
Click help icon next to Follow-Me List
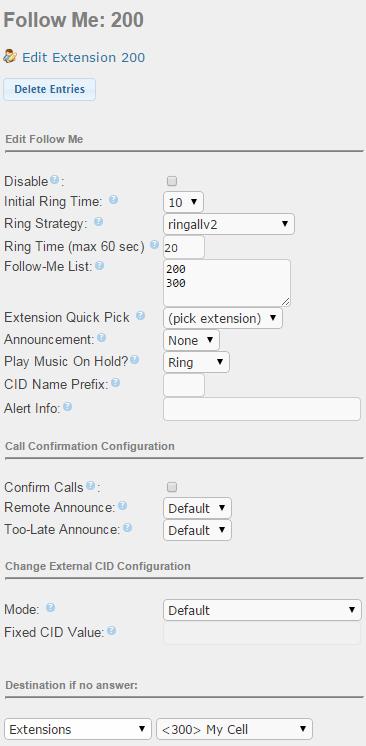tap(99, 265)
